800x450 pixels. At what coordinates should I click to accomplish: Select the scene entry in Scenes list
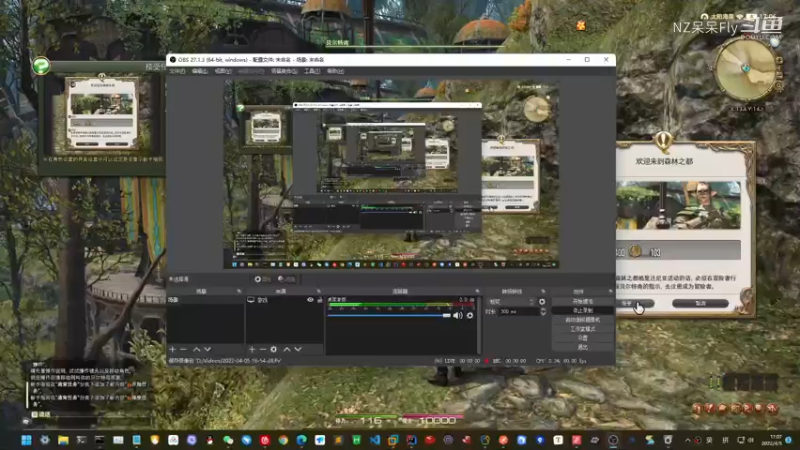[x=205, y=300]
